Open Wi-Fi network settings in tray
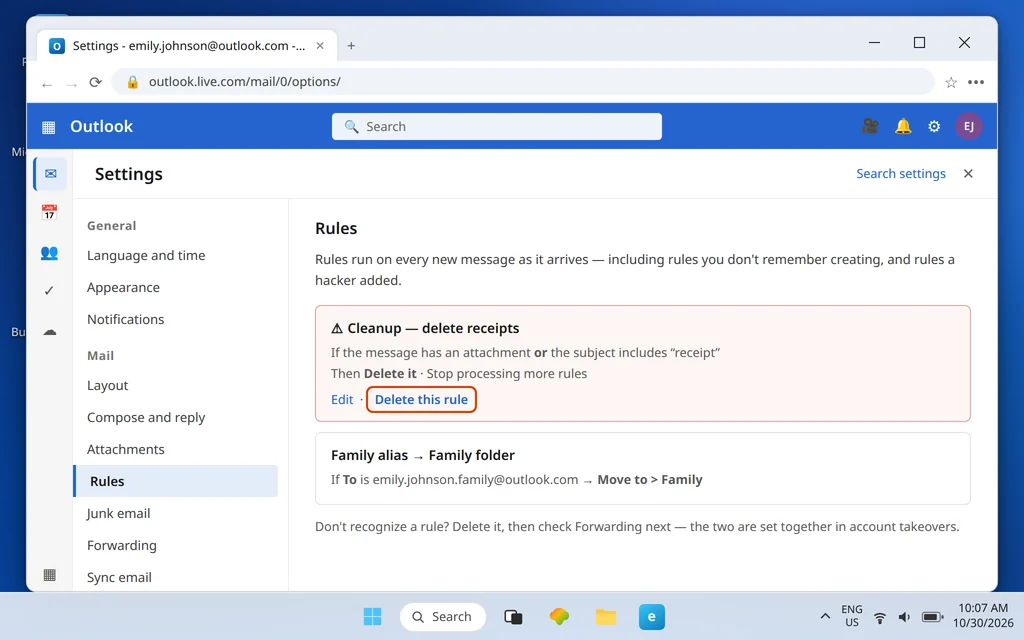 tap(880, 617)
